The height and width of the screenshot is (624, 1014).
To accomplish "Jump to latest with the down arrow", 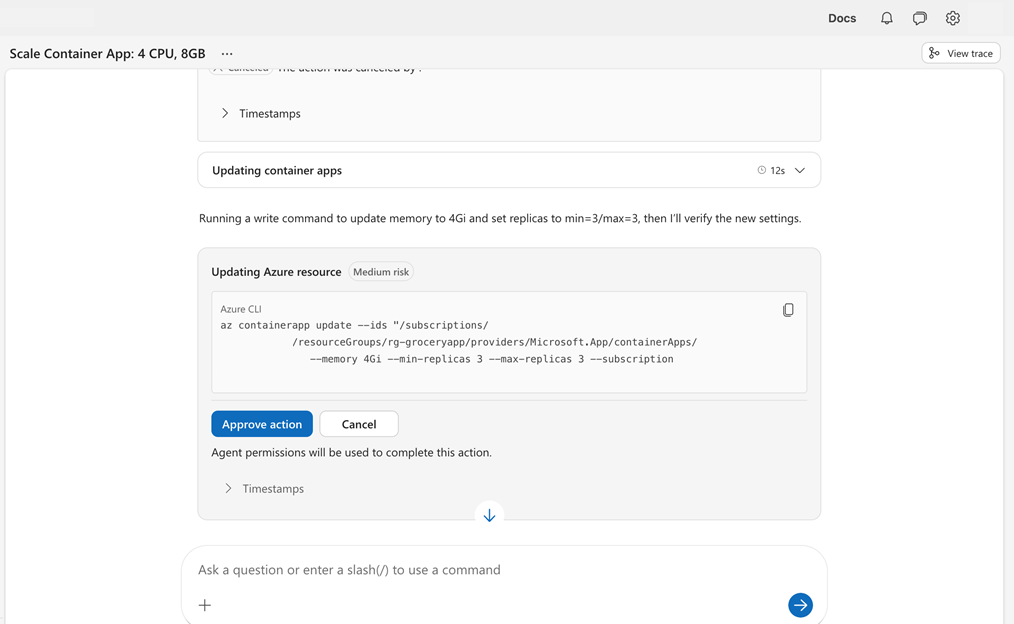I will (489, 514).
